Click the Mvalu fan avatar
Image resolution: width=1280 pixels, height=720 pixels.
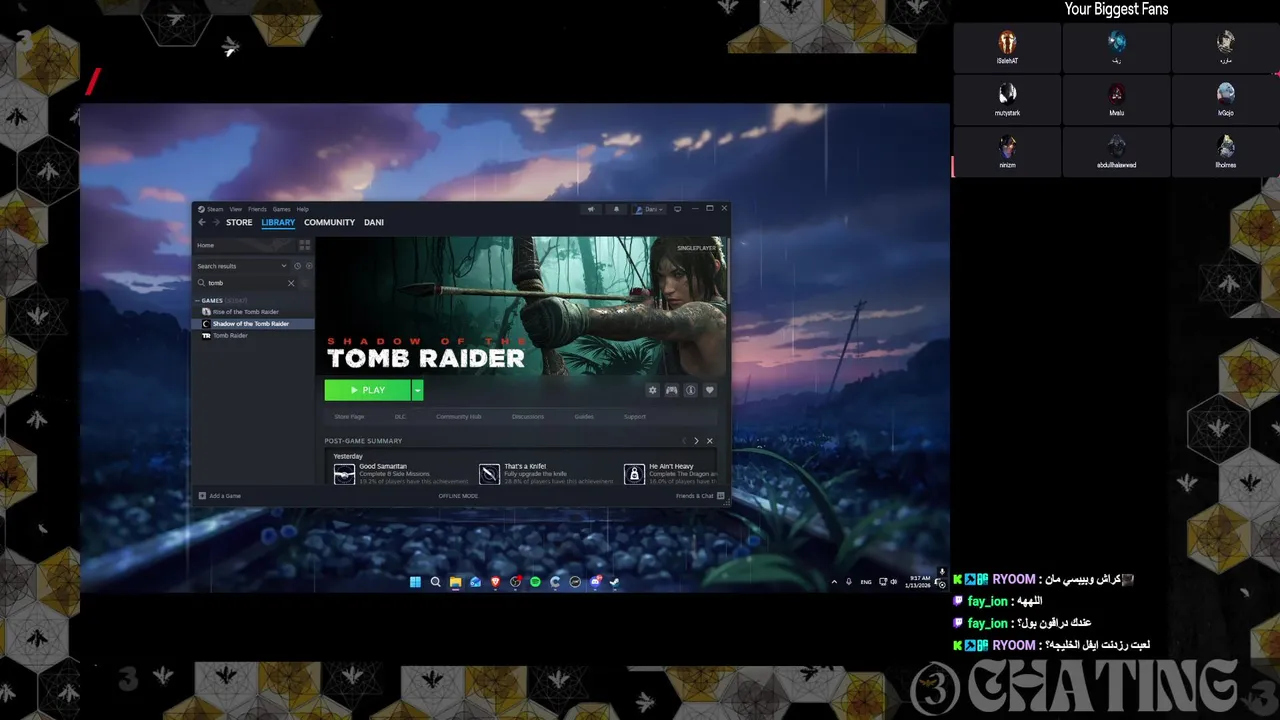pyautogui.click(x=1116, y=95)
